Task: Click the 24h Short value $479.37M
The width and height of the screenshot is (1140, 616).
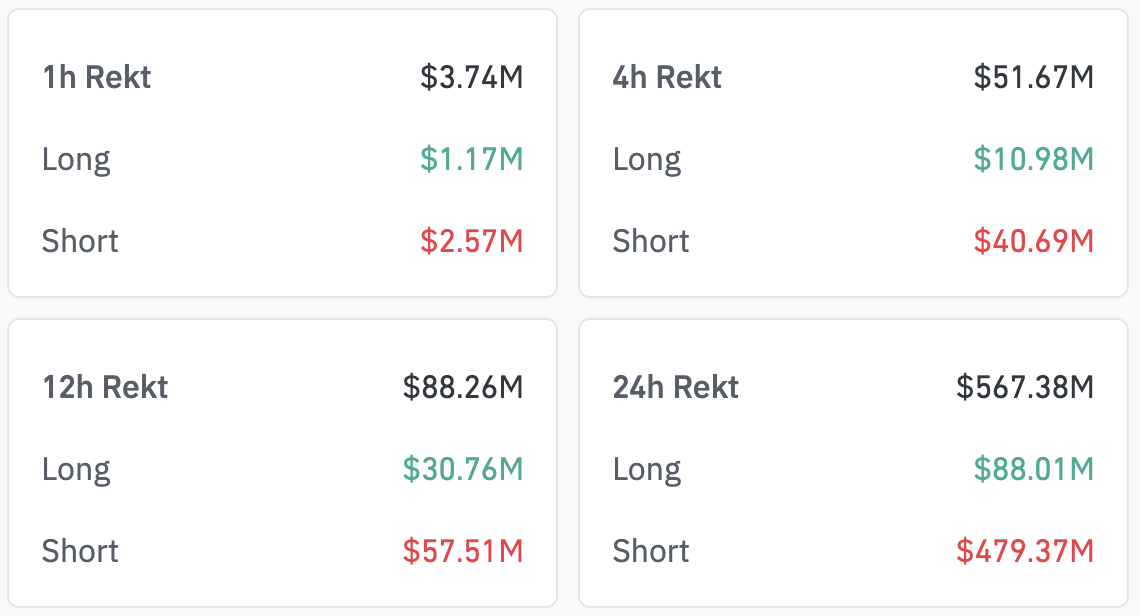Action: click(x=1024, y=551)
